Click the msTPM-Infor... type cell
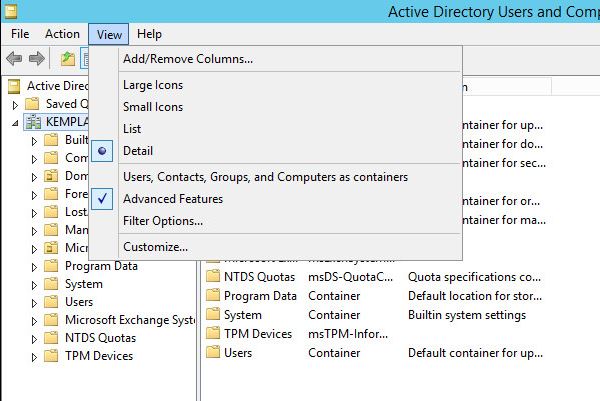The width and height of the screenshot is (600, 401). coord(348,334)
